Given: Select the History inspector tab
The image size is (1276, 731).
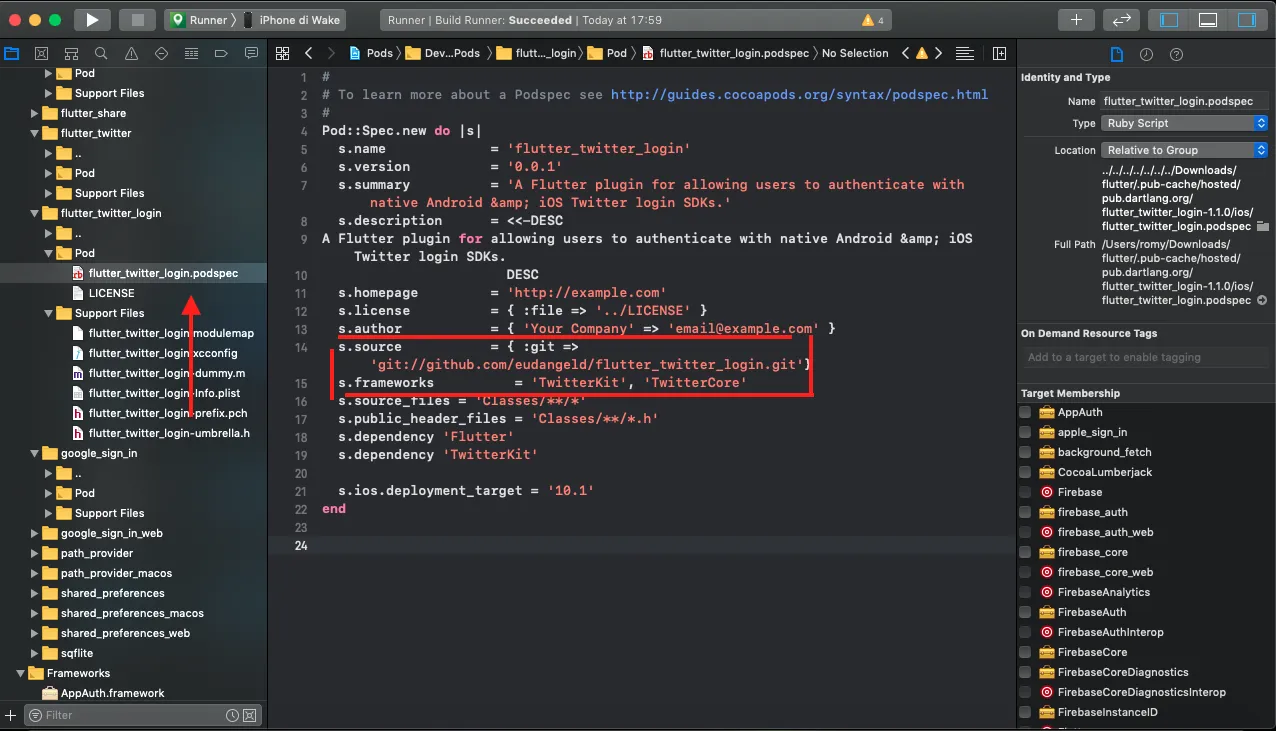Looking at the screenshot, I should click(x=1147, y=54).
